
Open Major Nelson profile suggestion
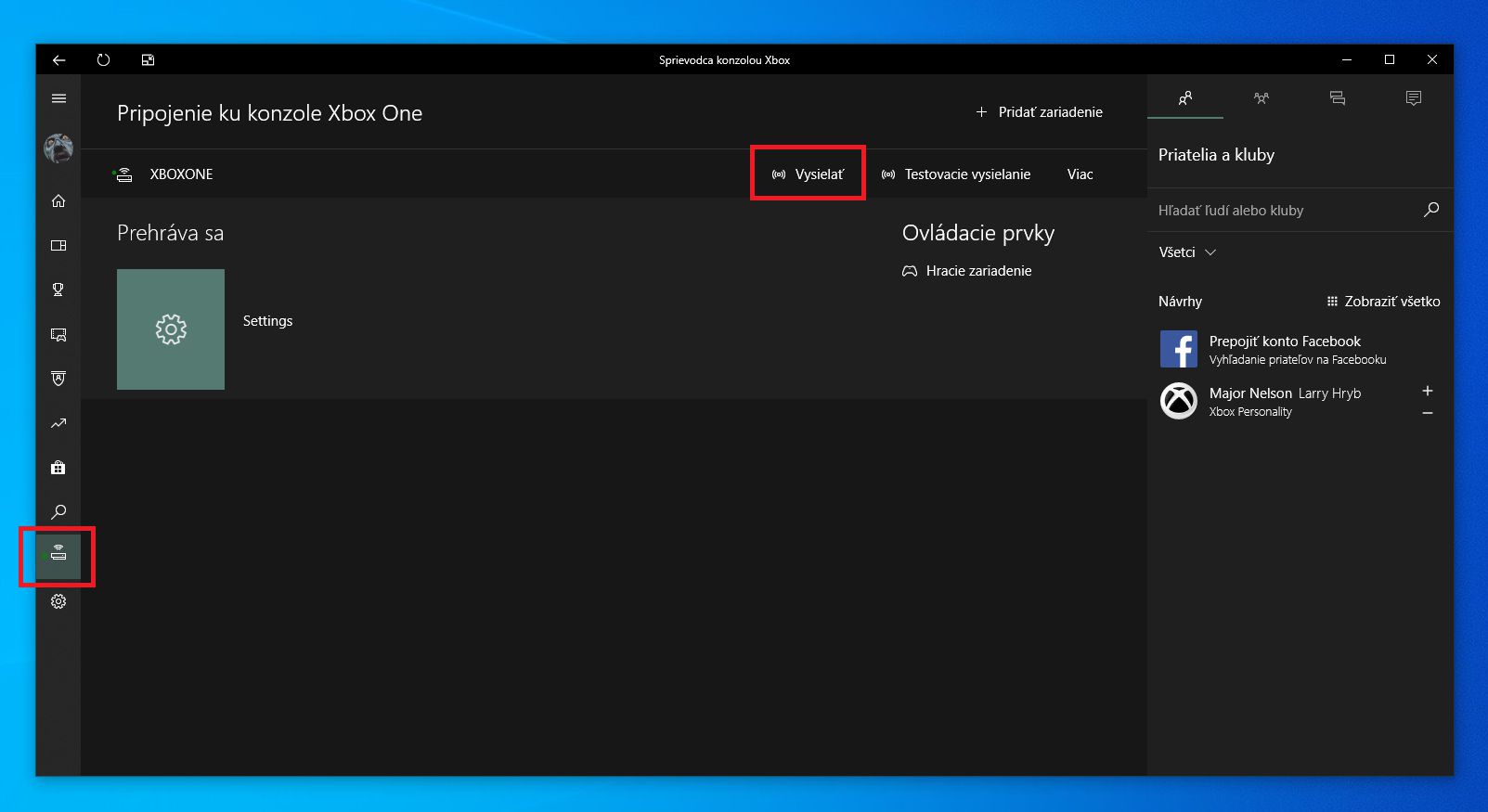point(1285,401)
